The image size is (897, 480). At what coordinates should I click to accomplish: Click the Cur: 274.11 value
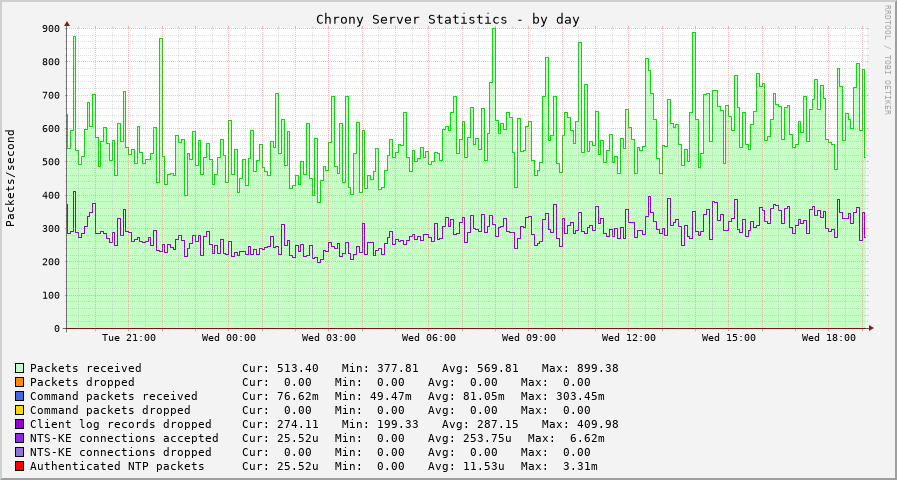(x=280, y=425)
